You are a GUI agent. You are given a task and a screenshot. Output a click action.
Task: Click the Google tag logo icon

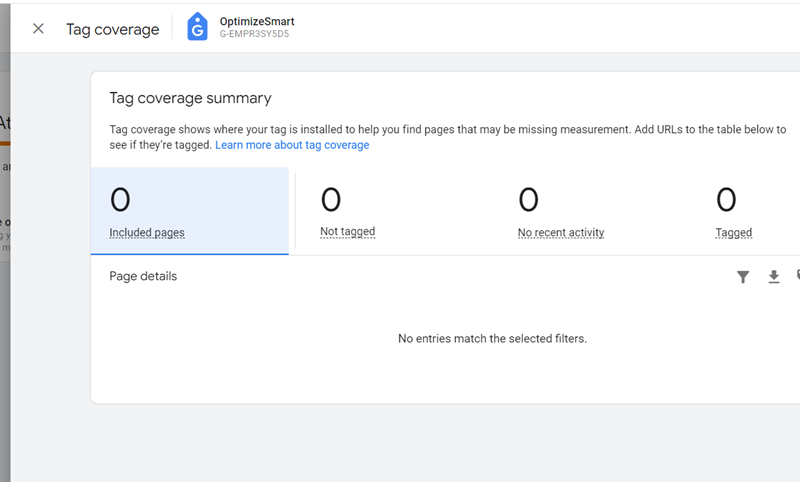(x=197, y=28)
